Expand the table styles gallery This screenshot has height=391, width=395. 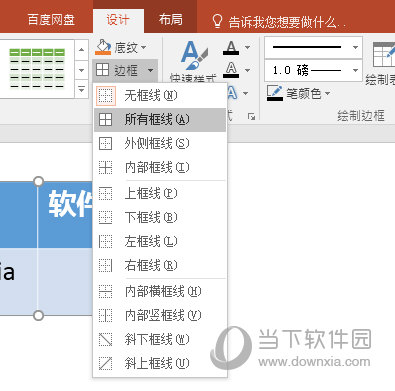tap(82, 90)
